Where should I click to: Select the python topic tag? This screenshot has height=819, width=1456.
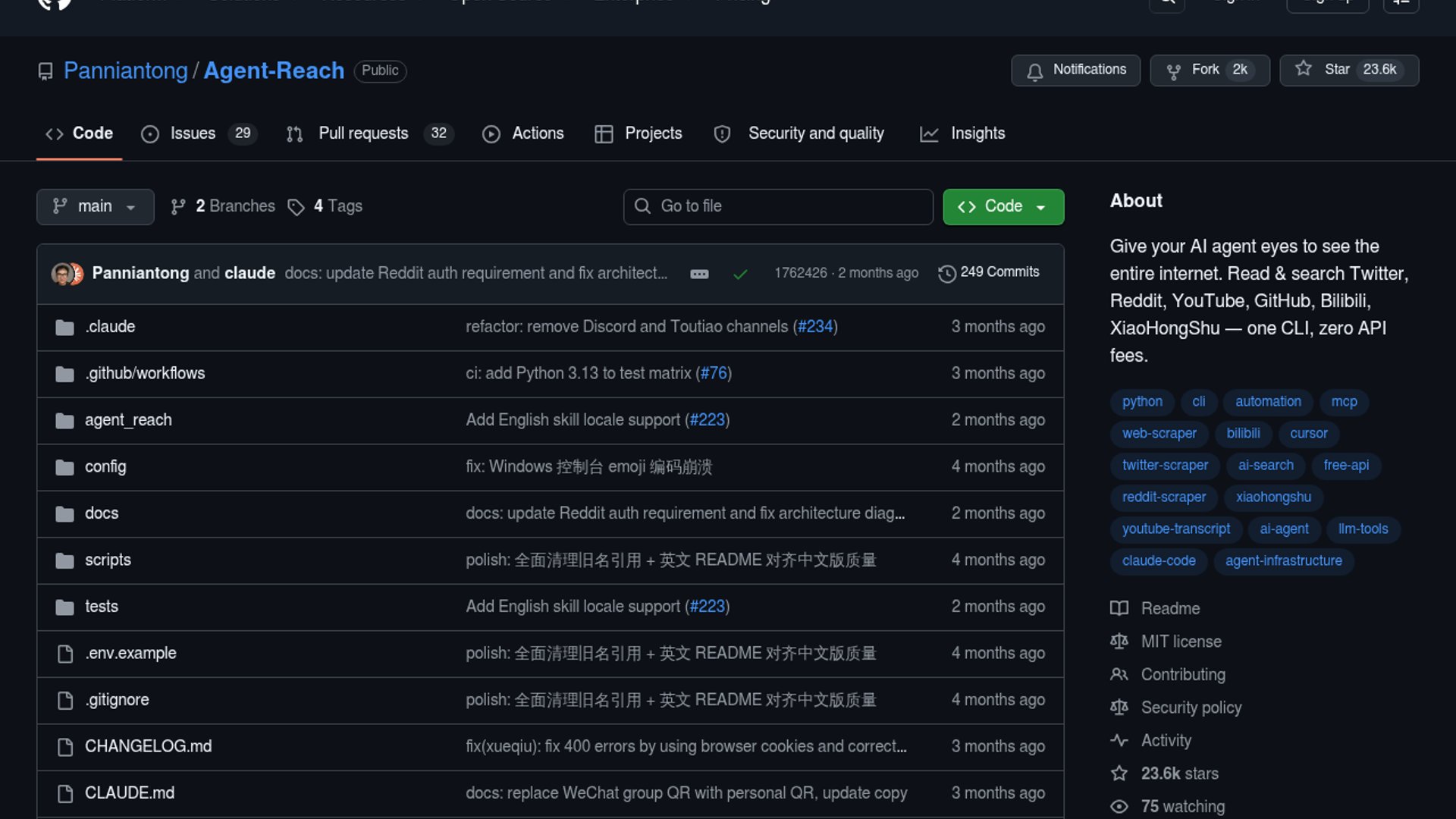tap(1142, 402)
